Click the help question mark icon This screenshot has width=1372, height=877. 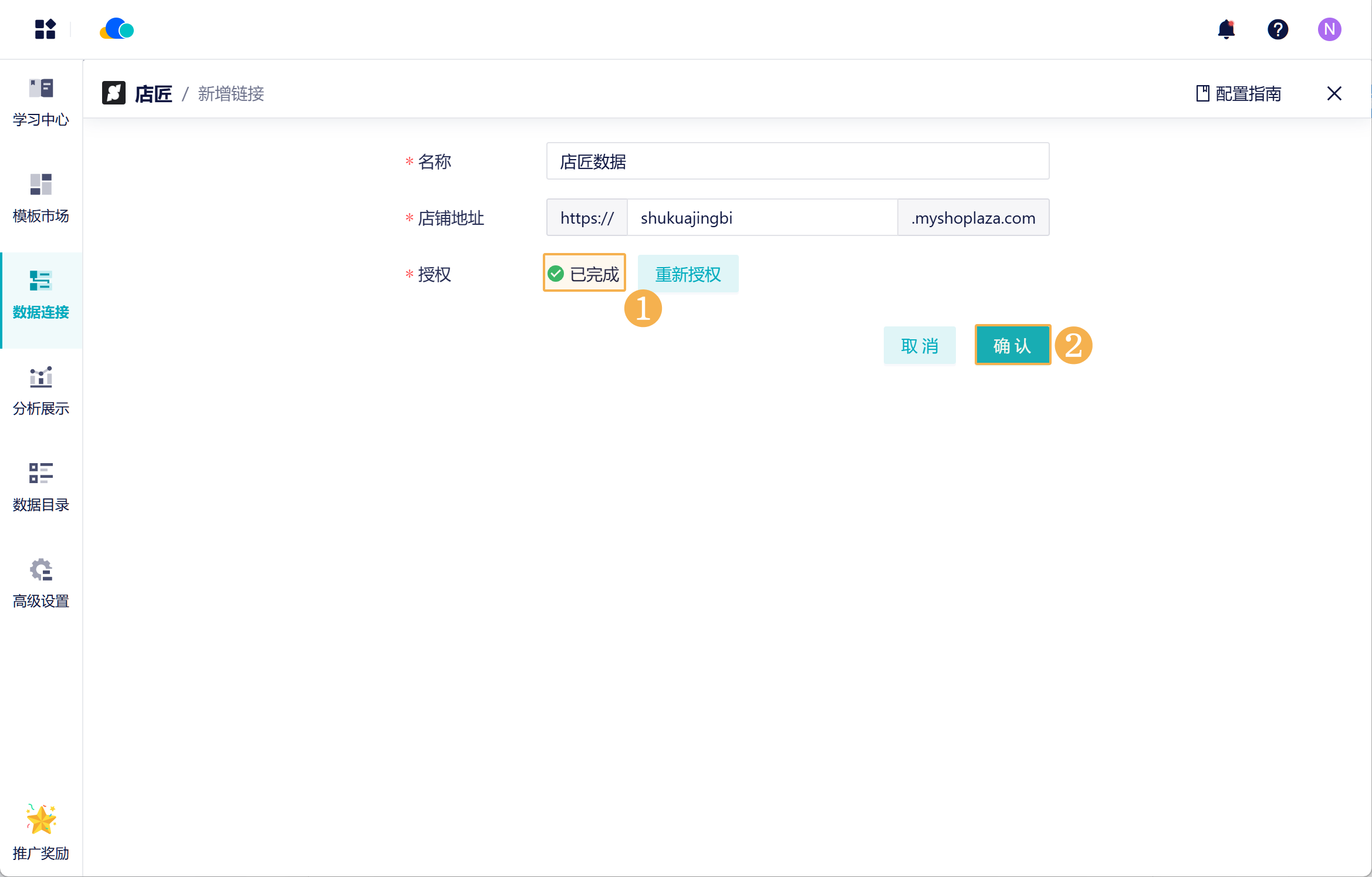(x=1278, y=29)
